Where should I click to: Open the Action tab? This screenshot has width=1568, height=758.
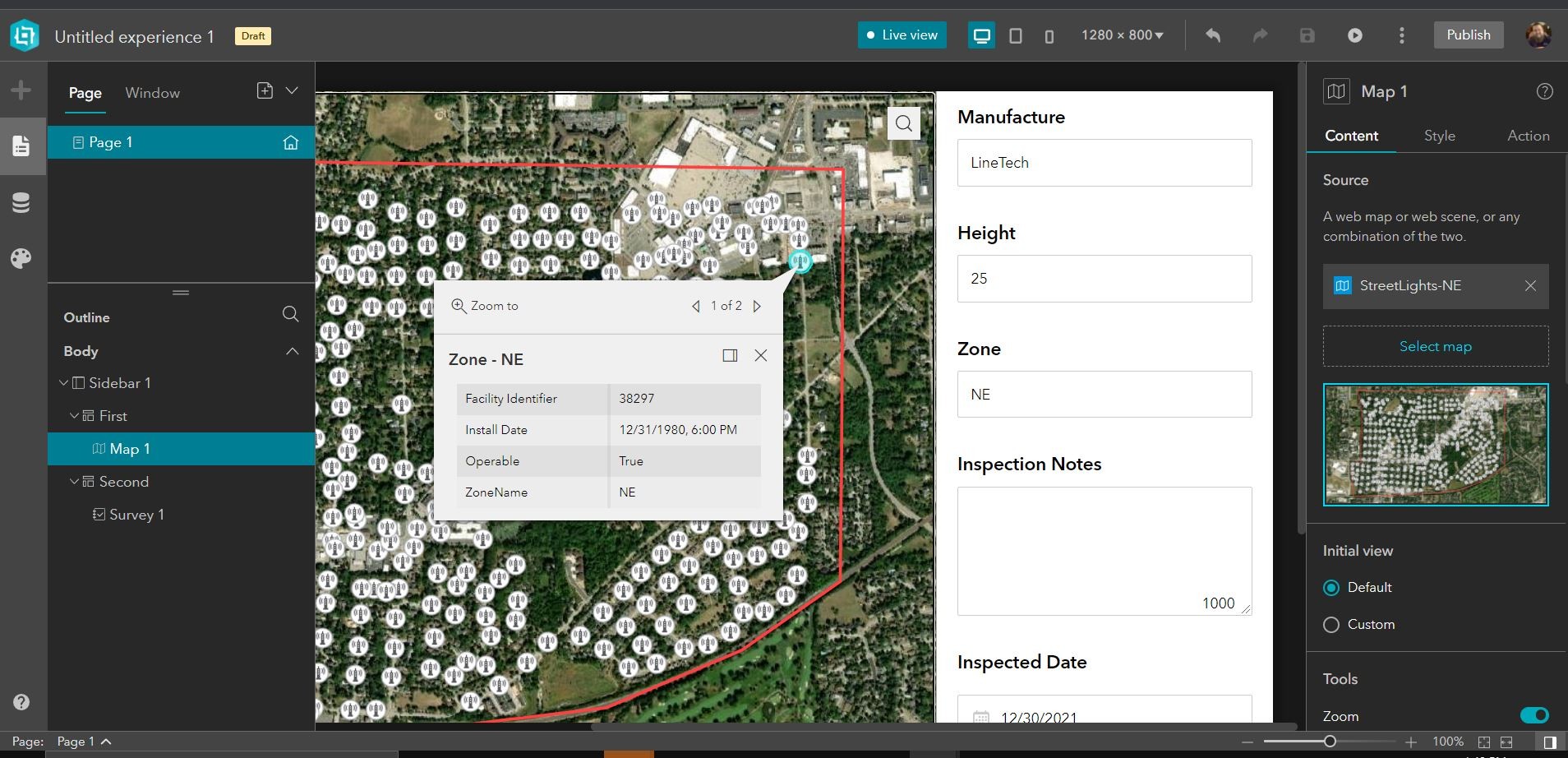pos(1528,136)
